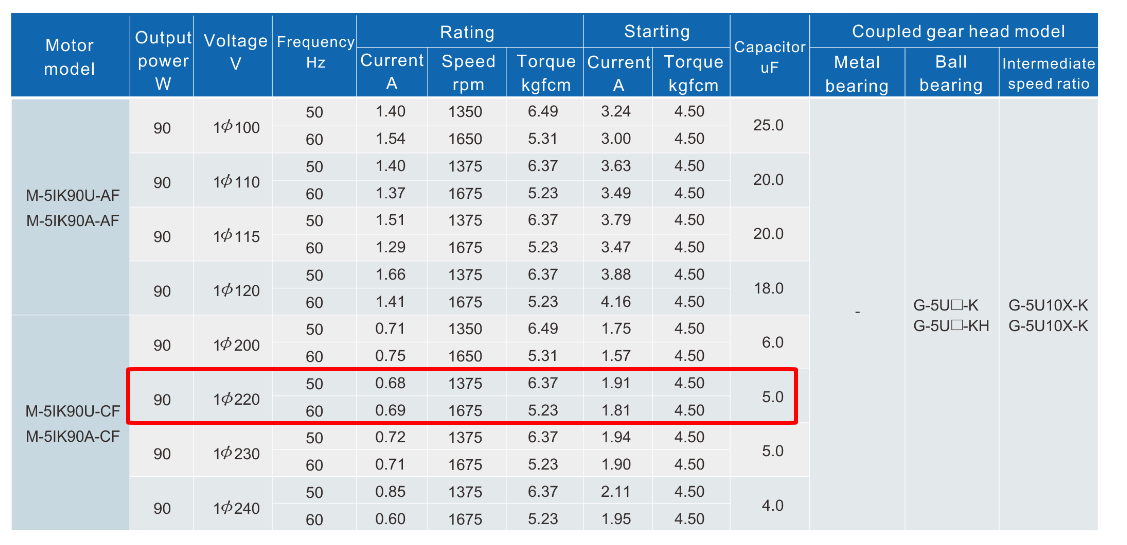Click the Rating group header

click(467, 32)
